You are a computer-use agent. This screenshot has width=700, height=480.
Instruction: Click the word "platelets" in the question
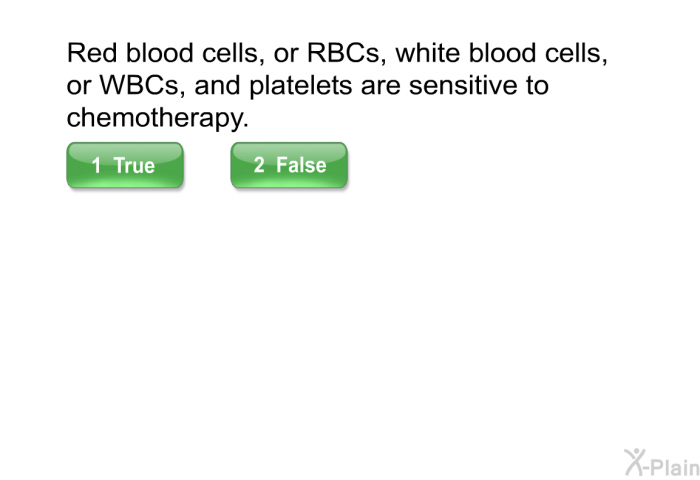click(300, 85)
